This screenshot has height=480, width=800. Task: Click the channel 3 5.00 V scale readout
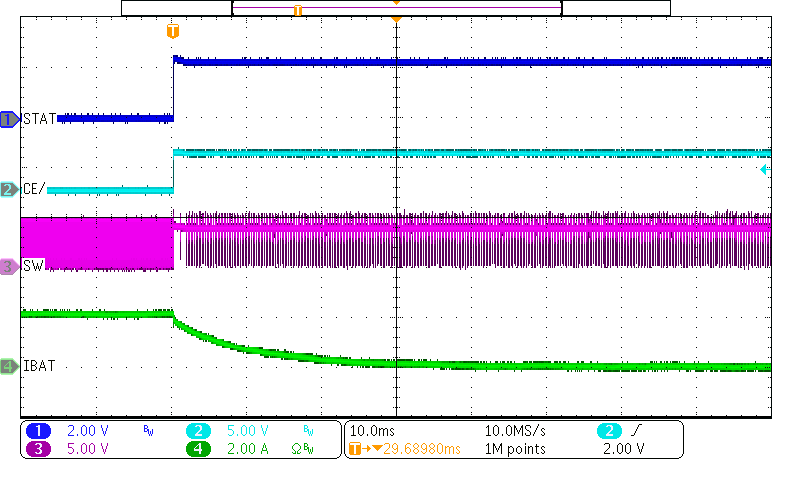(x=87, y=449)
